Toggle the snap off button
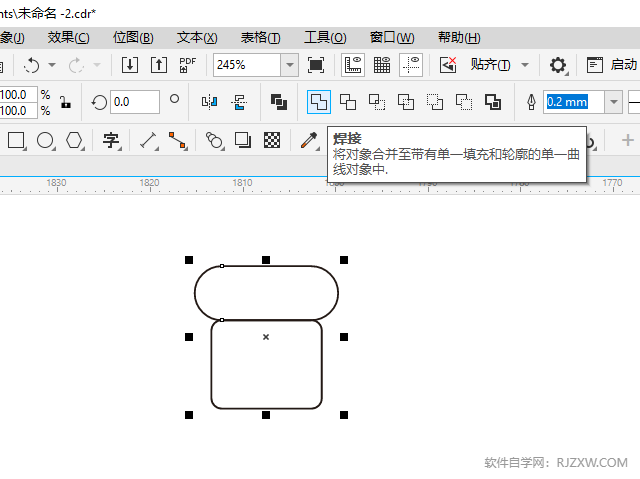 [448, 65]
